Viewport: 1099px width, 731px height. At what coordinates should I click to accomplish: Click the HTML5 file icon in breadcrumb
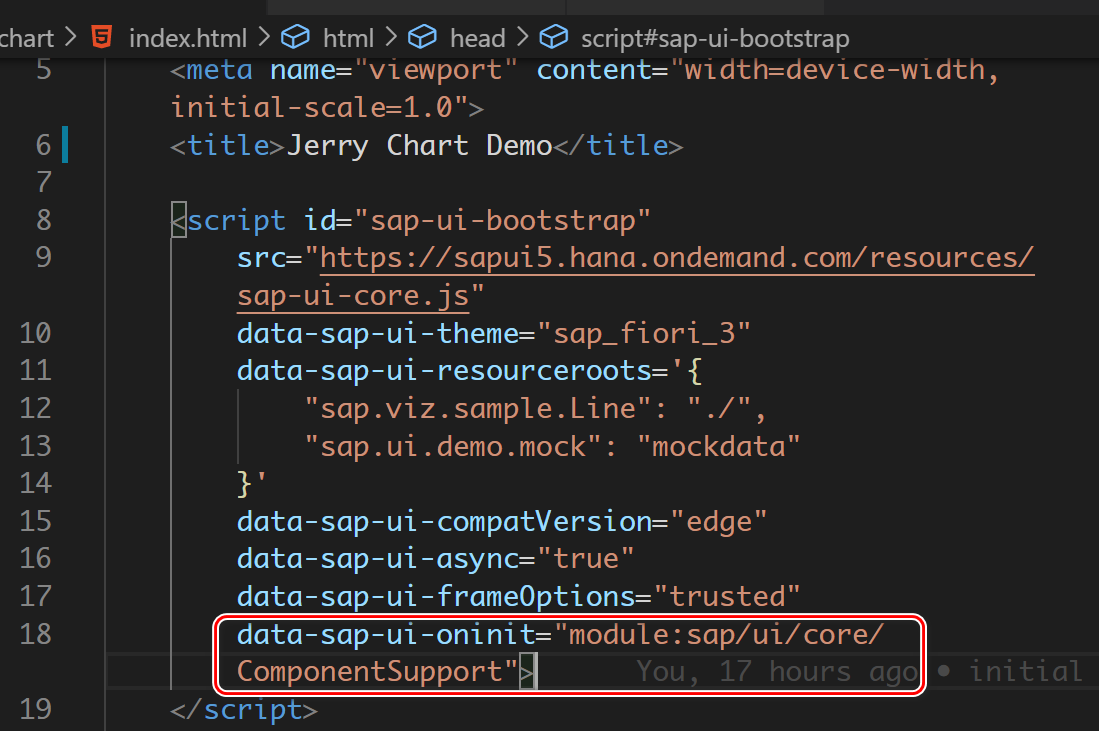[102, 36]
